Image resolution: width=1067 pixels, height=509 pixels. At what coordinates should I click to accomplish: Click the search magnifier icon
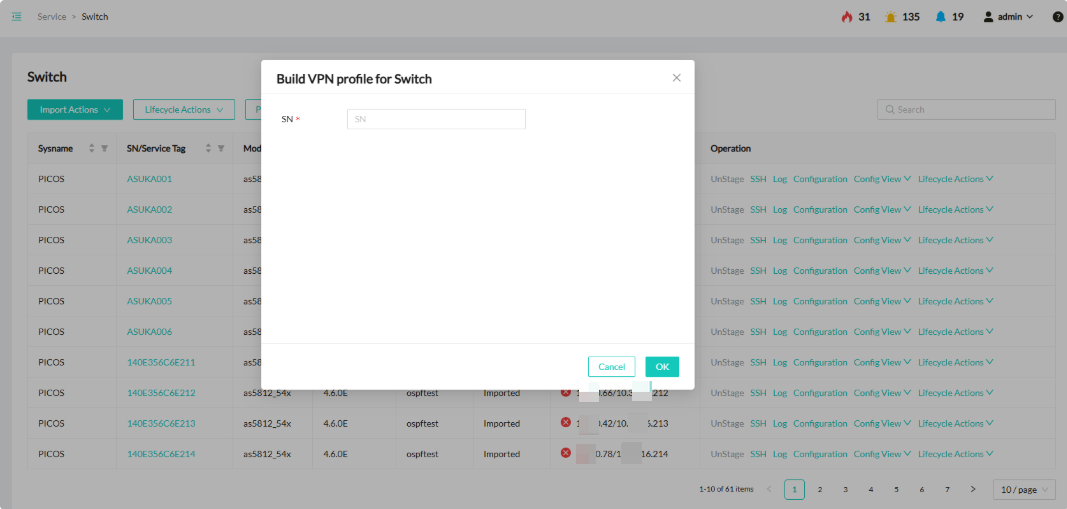tap(888, 110)
